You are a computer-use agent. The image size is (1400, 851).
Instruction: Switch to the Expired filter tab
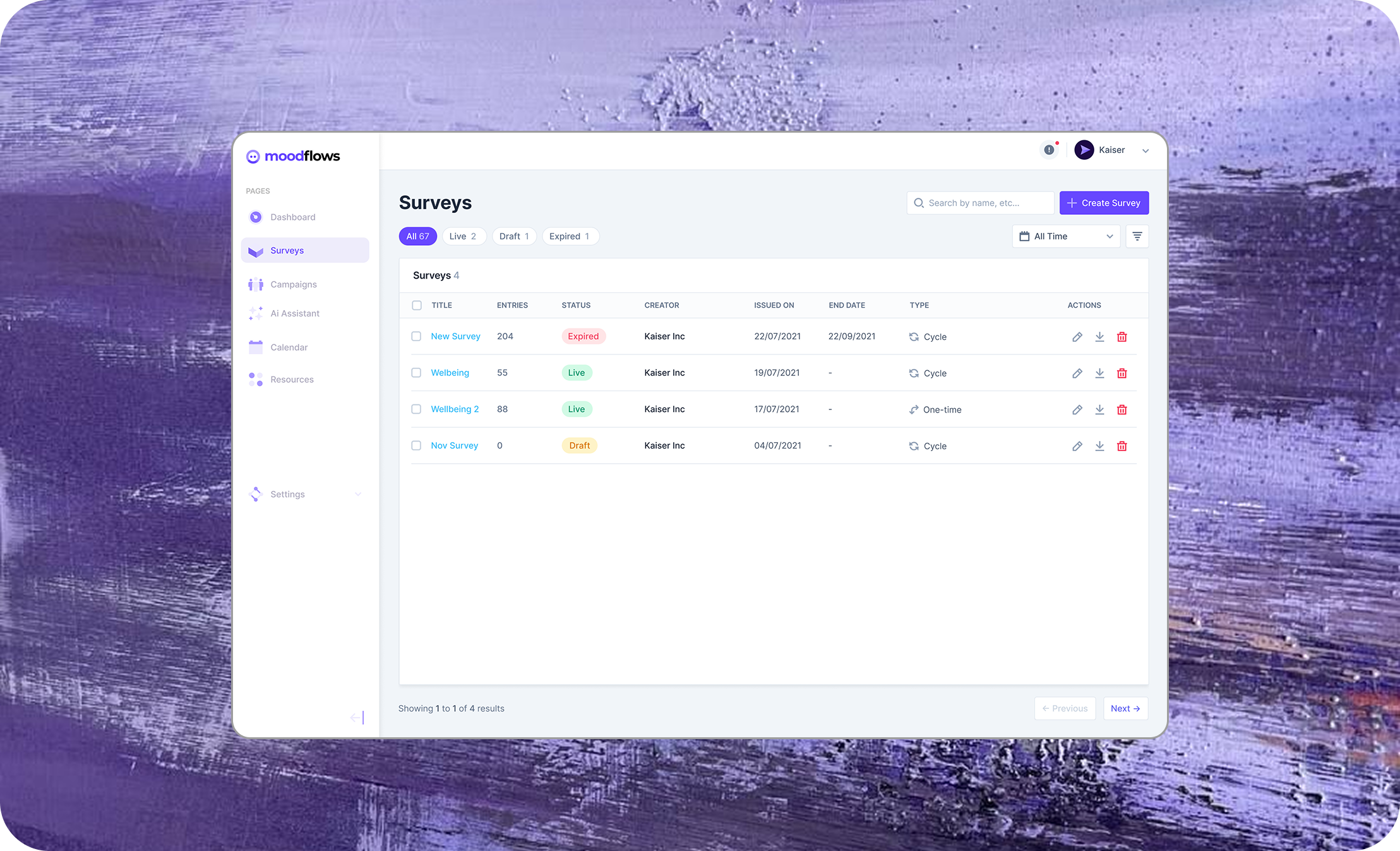click(x=570, y=236)
